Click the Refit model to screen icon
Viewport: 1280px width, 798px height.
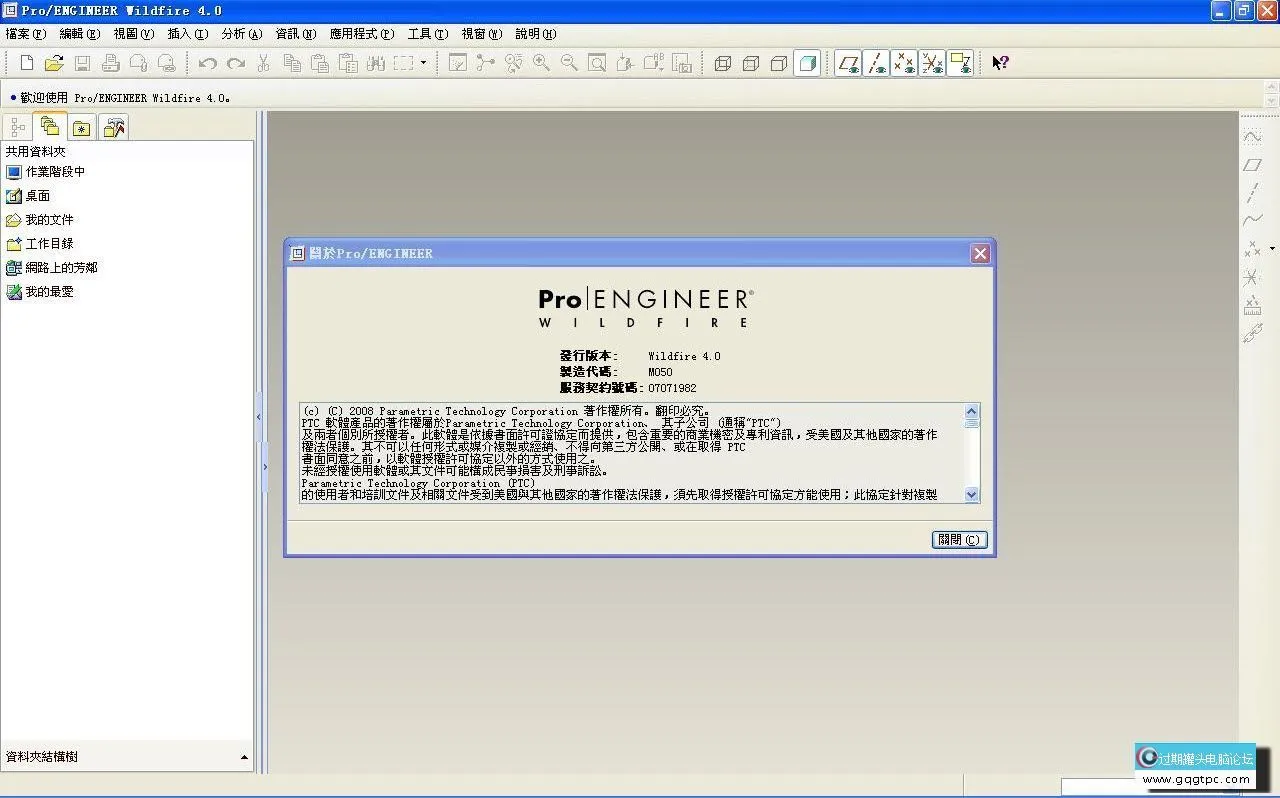[596, 62]
